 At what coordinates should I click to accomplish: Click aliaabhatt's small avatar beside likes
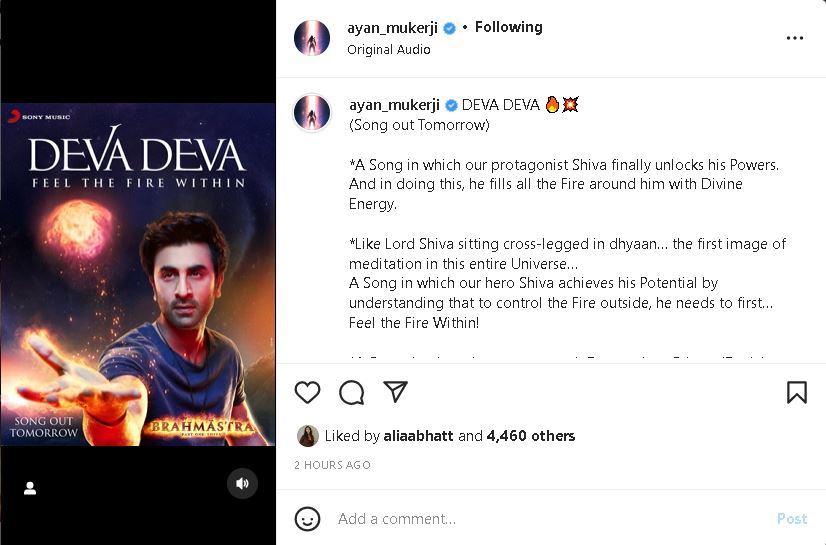pyautogui.click(x=308, y=436)
